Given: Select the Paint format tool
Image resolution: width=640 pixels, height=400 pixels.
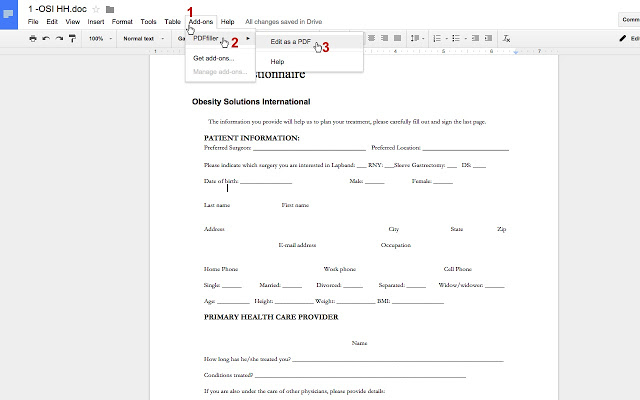Looking at the screenshot, I should (x=72, y=38).
